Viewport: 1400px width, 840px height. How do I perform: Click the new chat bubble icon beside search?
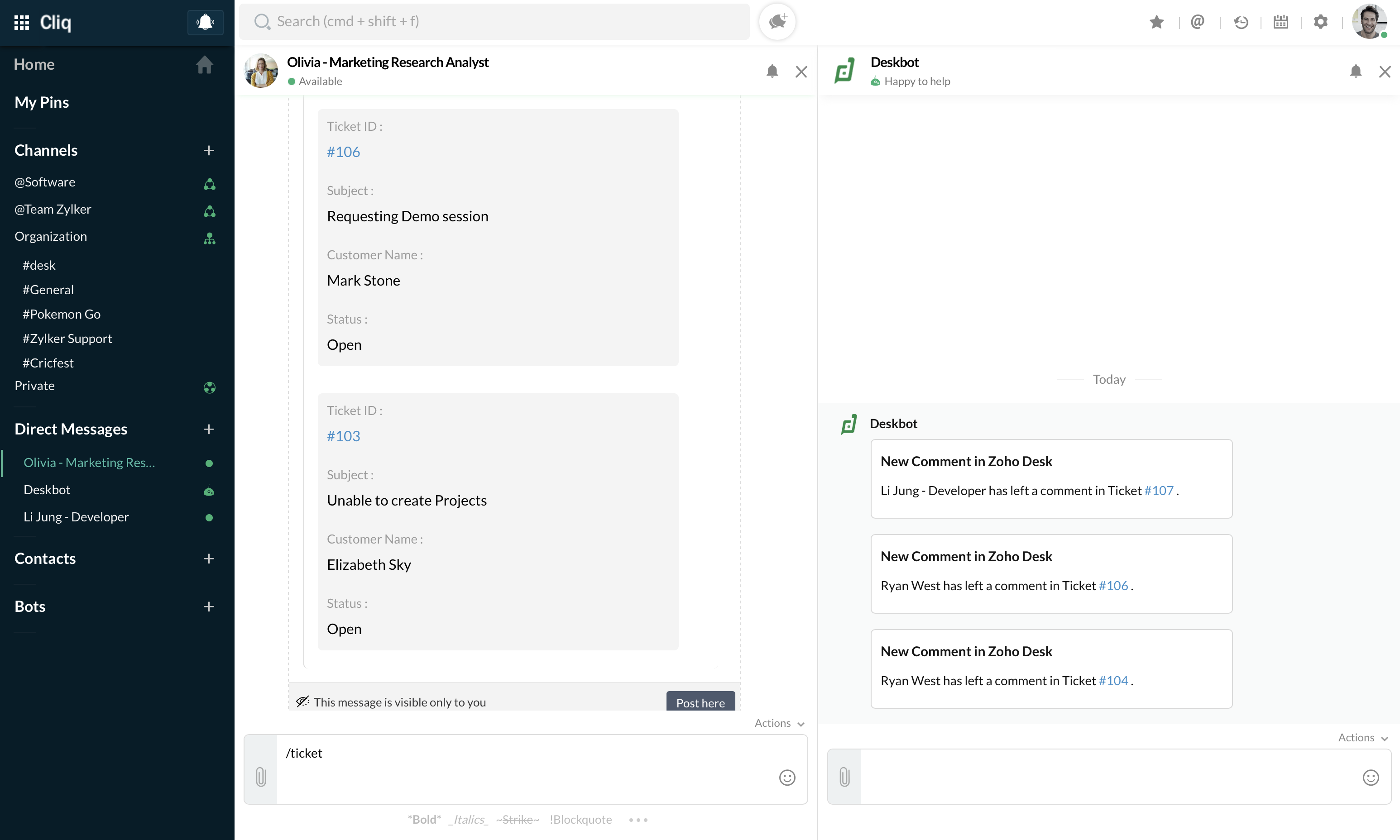tap(777, 22)
